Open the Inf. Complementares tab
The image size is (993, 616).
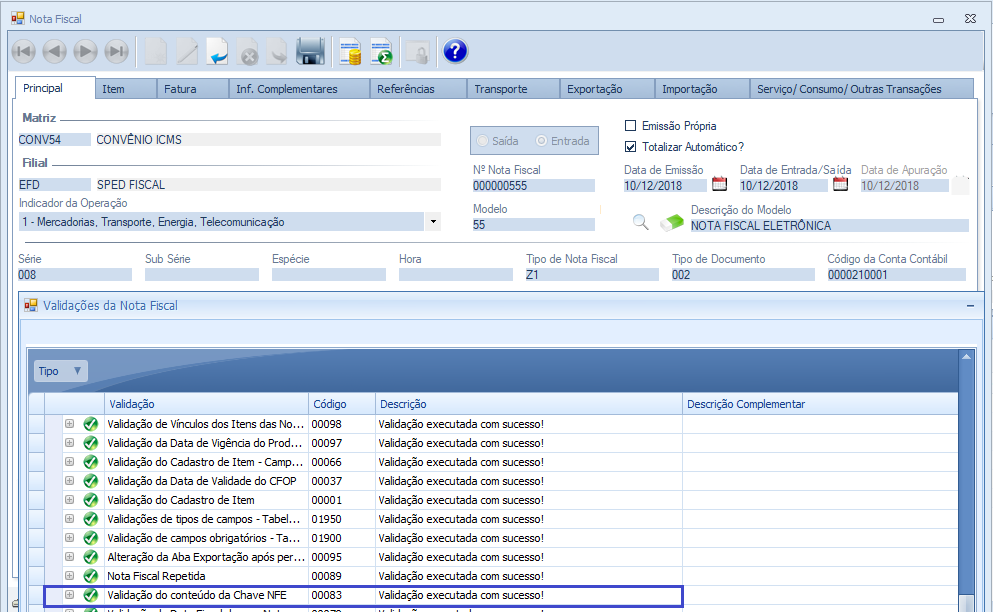pyautogui.click(x=287, y=89)
